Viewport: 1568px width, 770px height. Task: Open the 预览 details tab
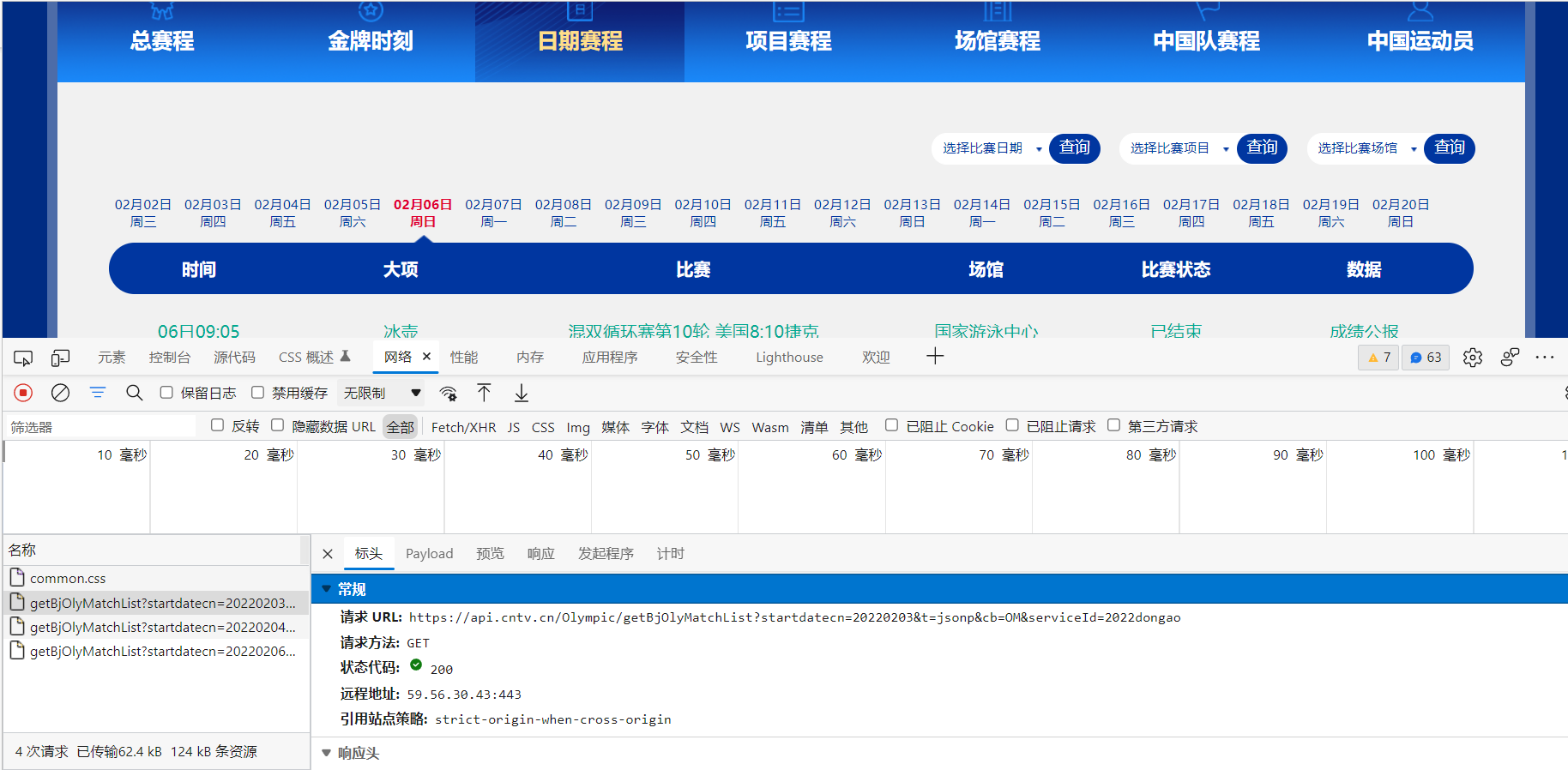pyautogui.click(x=490, y=554)
